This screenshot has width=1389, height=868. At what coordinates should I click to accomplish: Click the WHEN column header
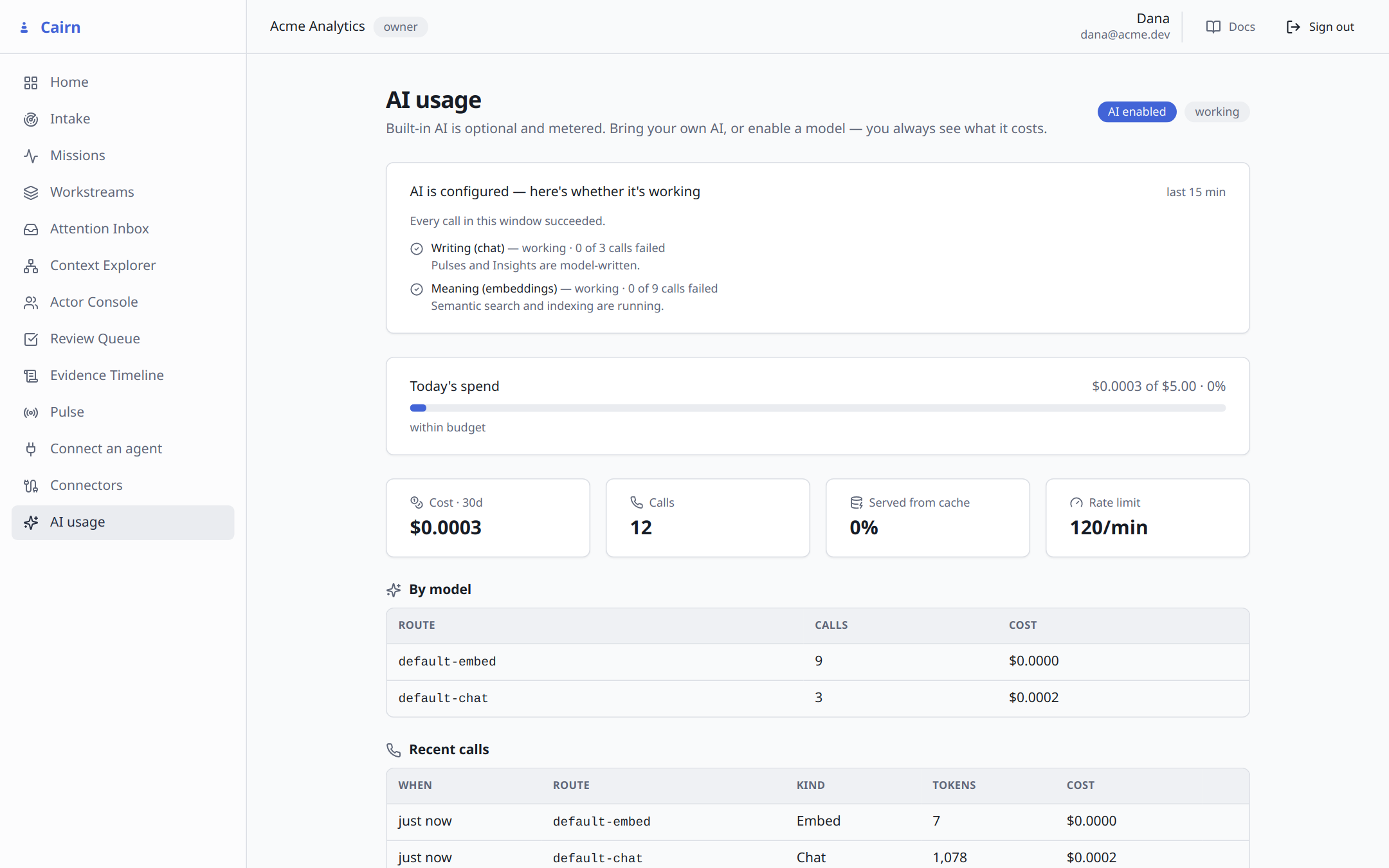[x=415, y=786]
